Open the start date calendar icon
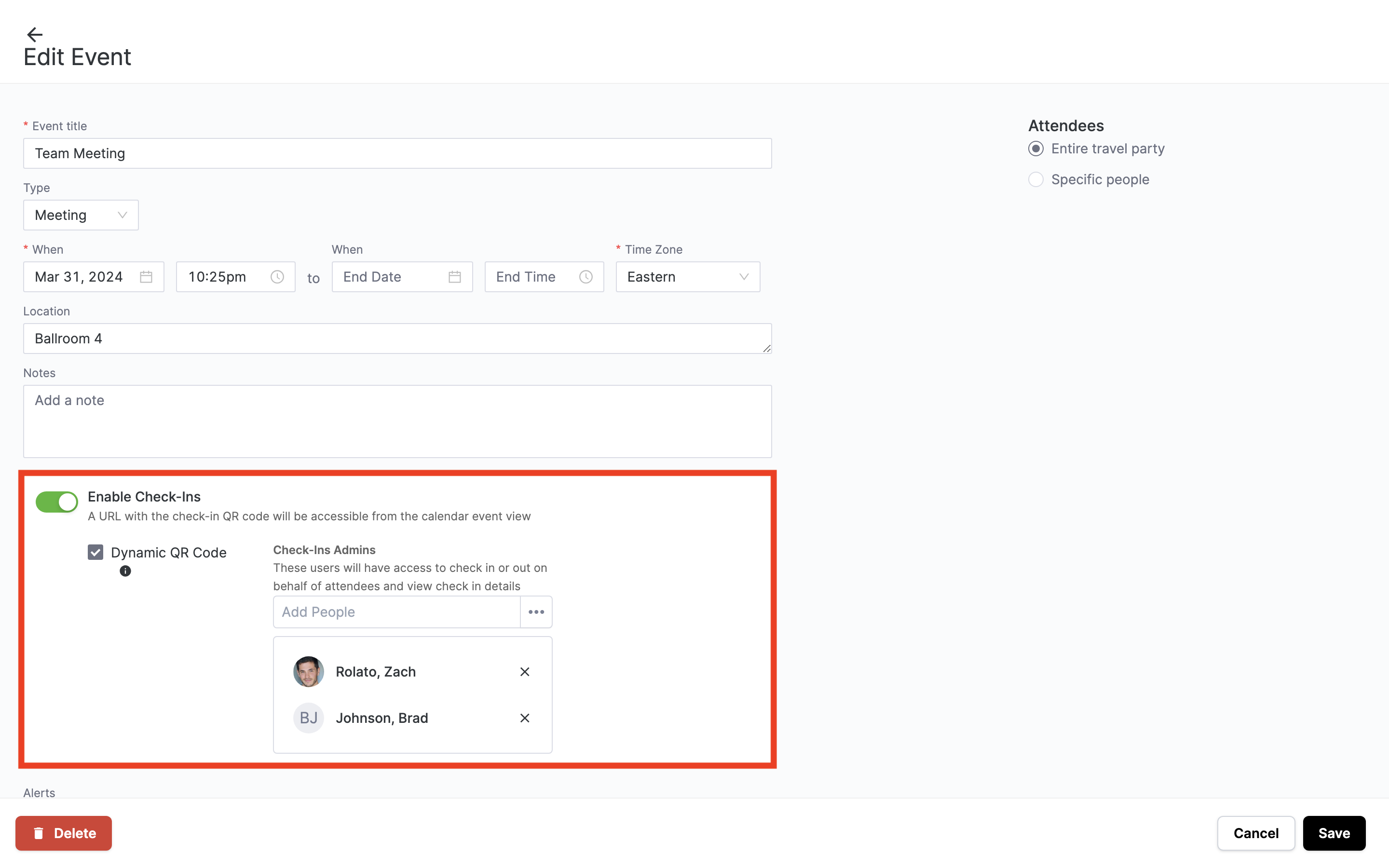This screenshot has width=1389, height=868. tap(146, 277)
